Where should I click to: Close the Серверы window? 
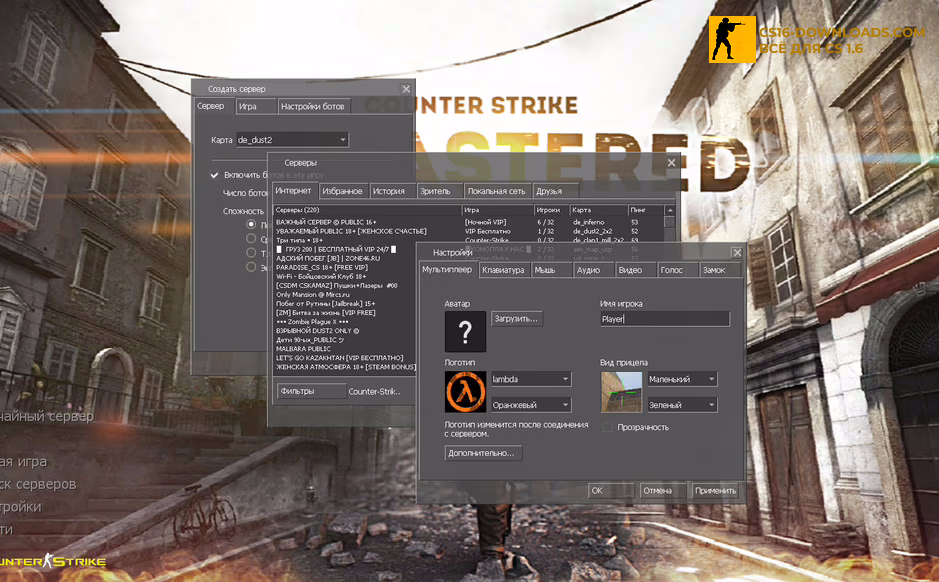click(671, 162)
